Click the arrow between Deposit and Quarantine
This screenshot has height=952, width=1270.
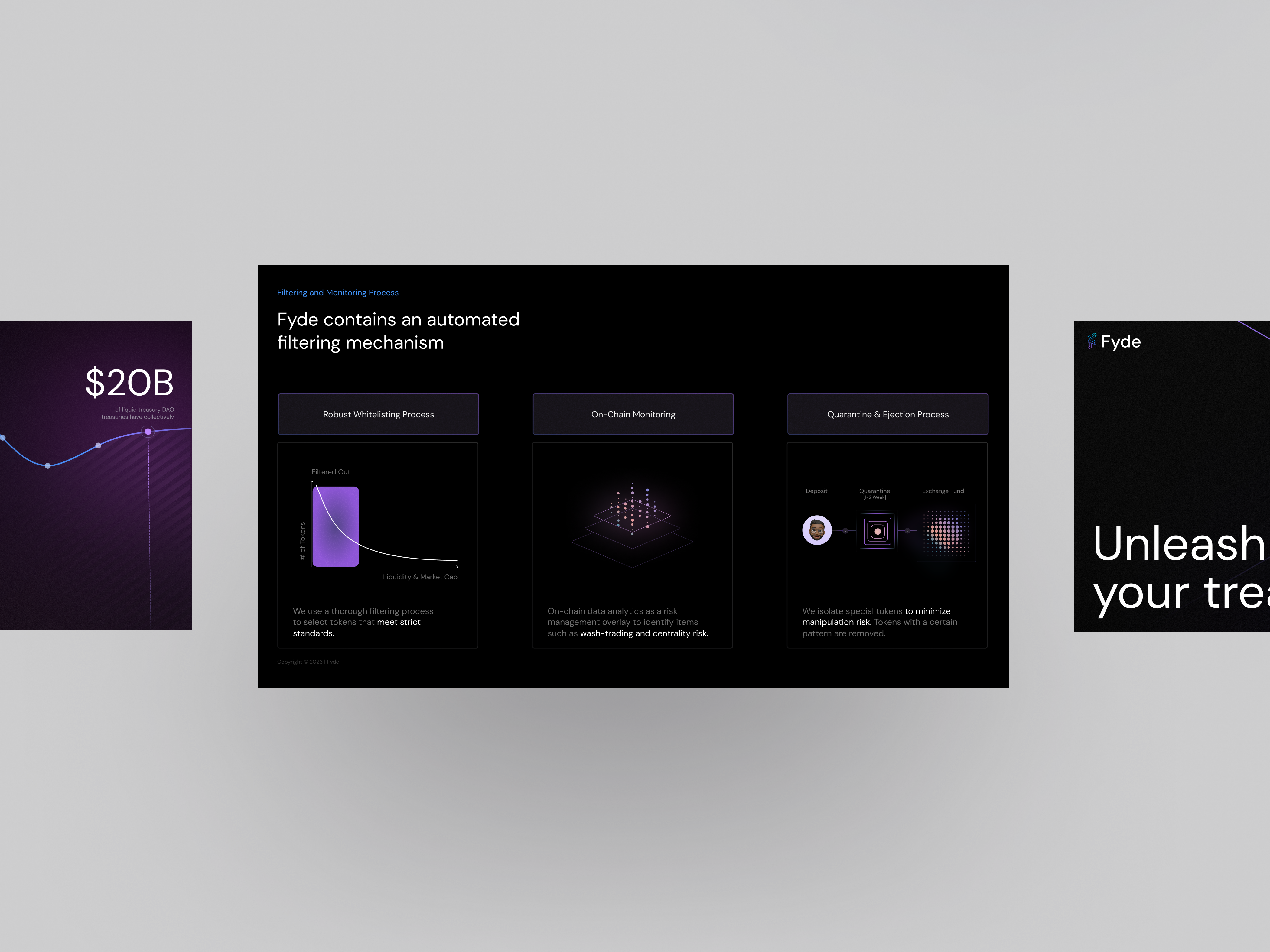tap(845, 531)
